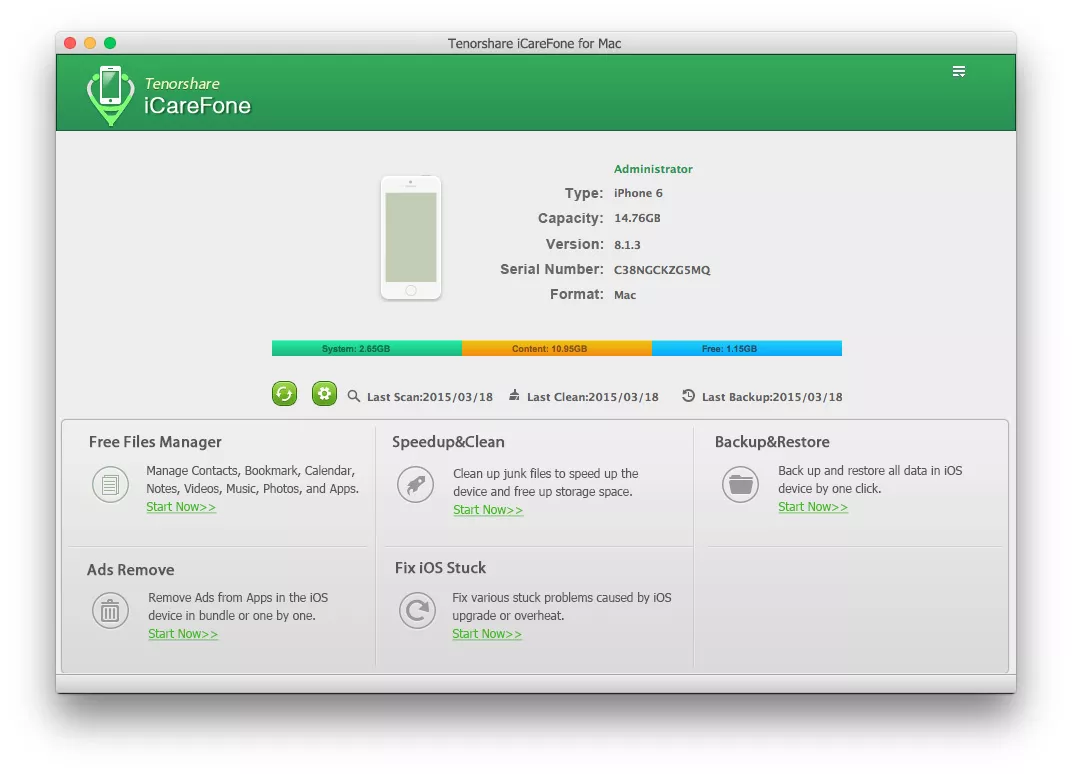Screen dimensions: 1072x774
Task: Minimize the window using the yellow button
Action: tap(90, 43)
